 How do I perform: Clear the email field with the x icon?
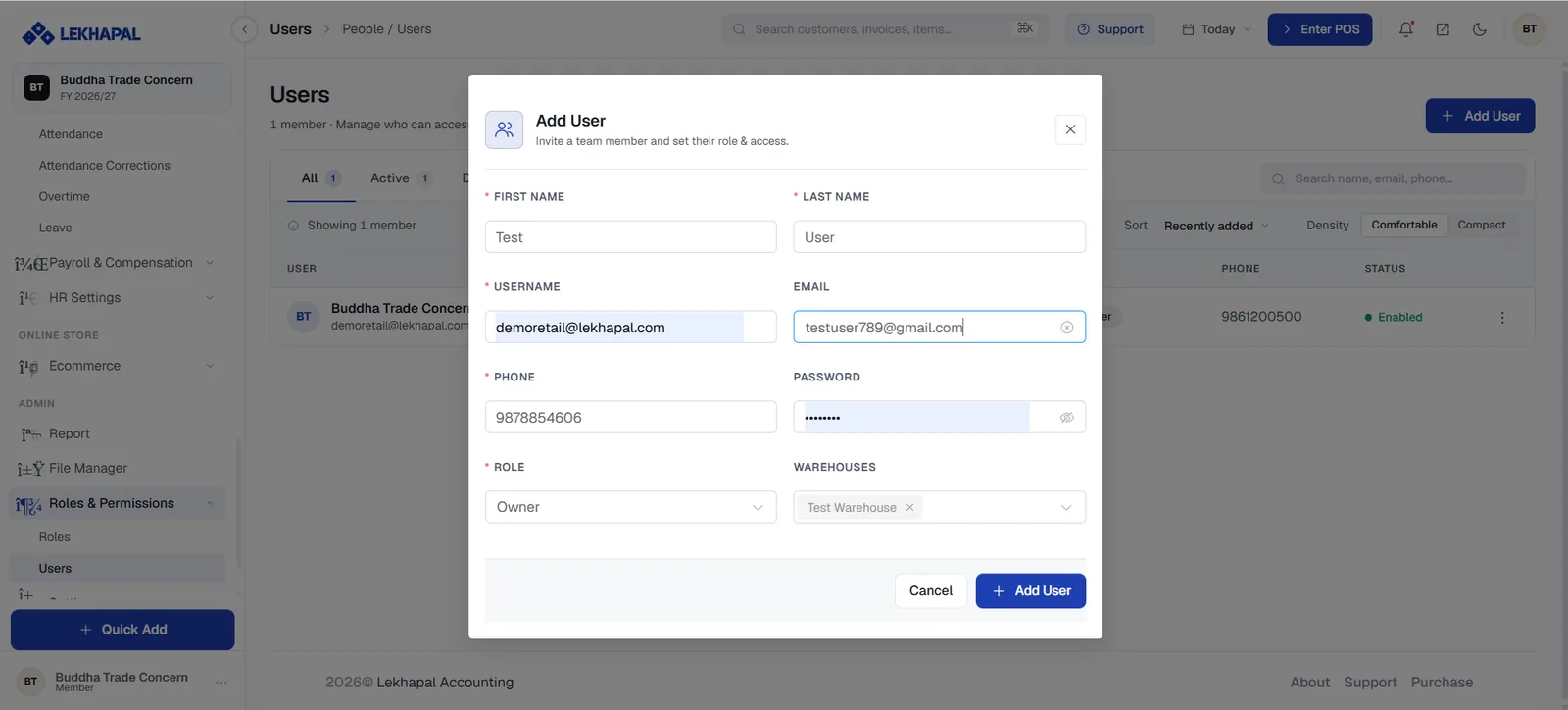1067,328
